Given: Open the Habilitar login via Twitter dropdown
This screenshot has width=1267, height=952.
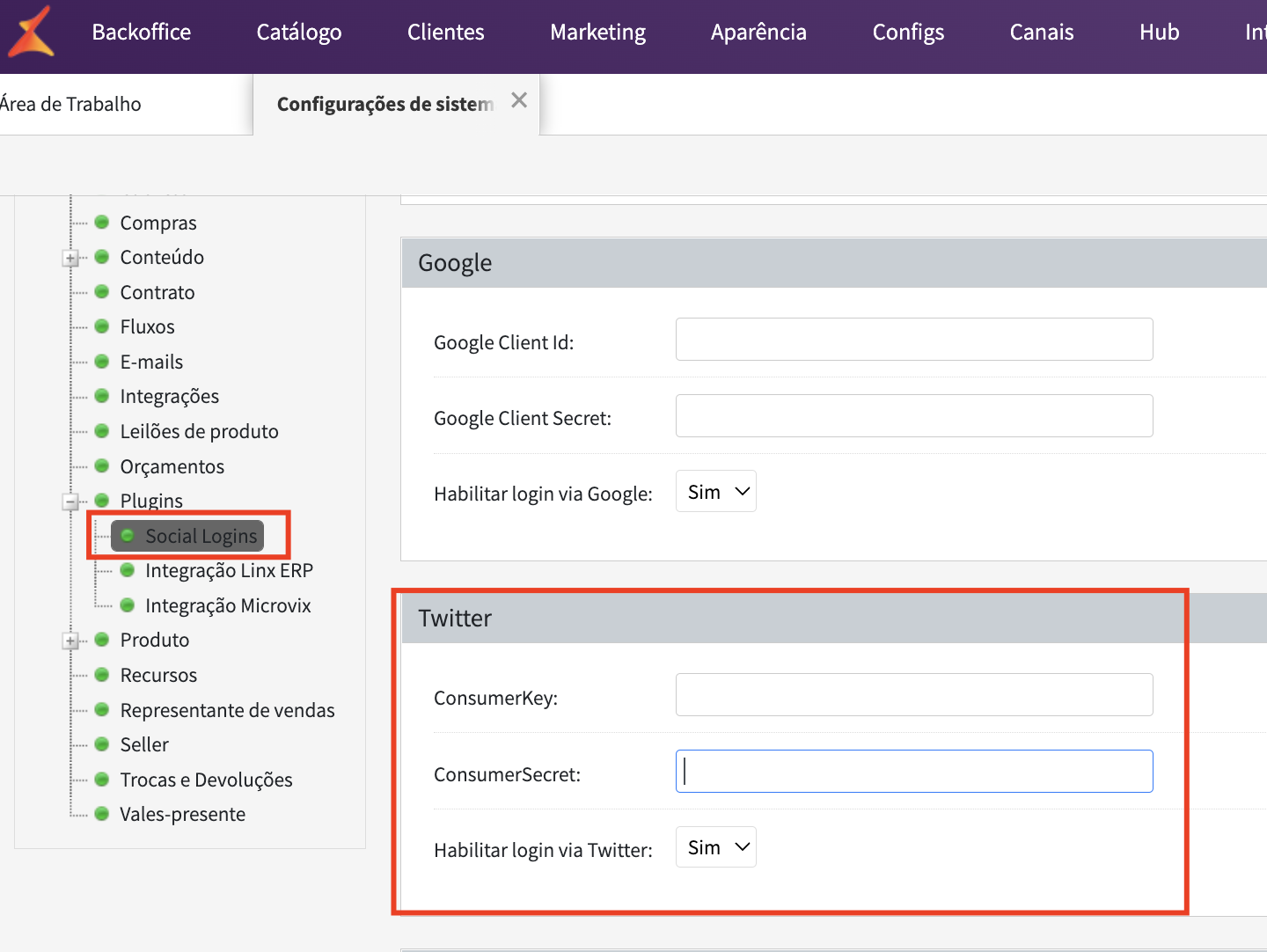Looking at the screenshot, I should click(716, 846).
